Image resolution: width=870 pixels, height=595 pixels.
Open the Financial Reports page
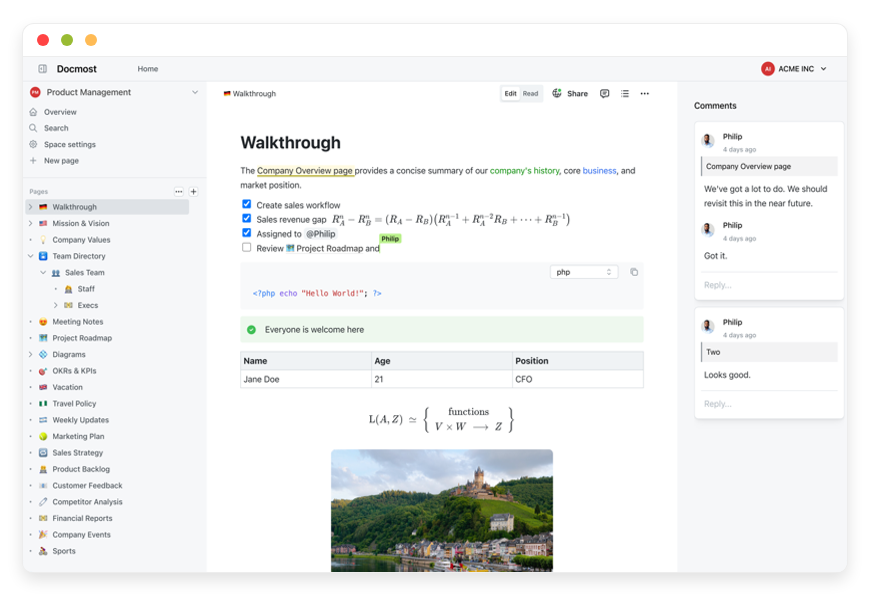82,518
